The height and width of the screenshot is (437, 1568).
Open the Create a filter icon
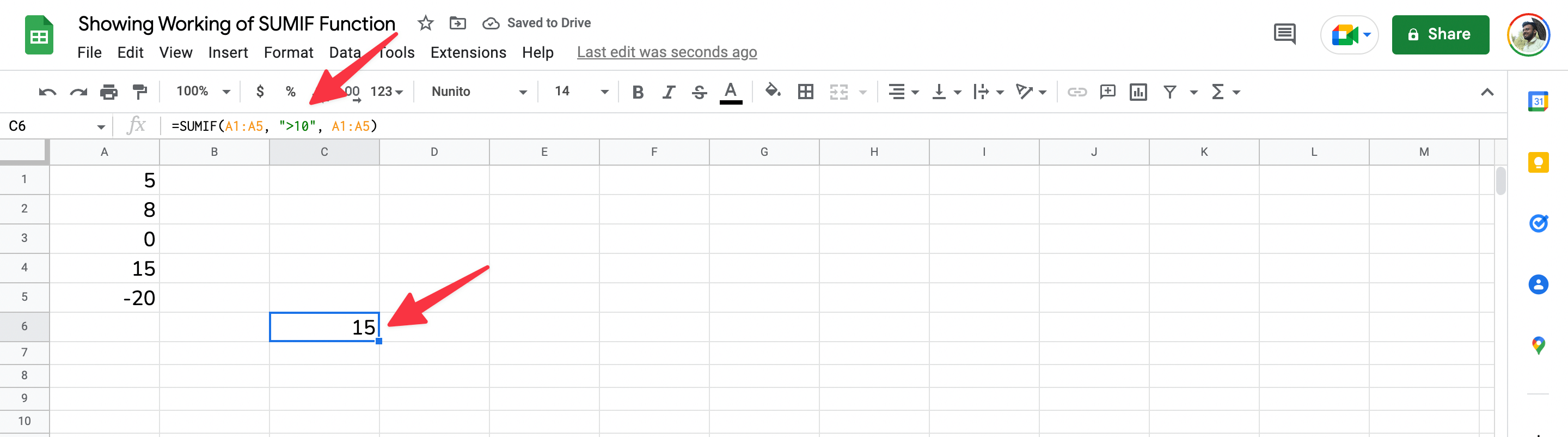pos(1171,92)
